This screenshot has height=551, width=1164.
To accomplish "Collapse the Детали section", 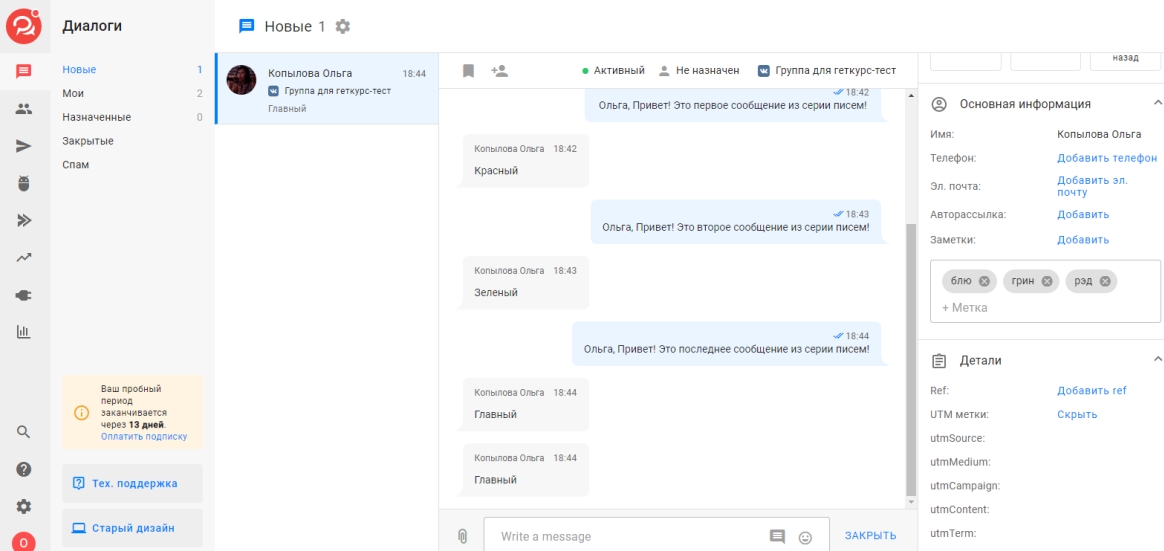I will [1157, 359].
